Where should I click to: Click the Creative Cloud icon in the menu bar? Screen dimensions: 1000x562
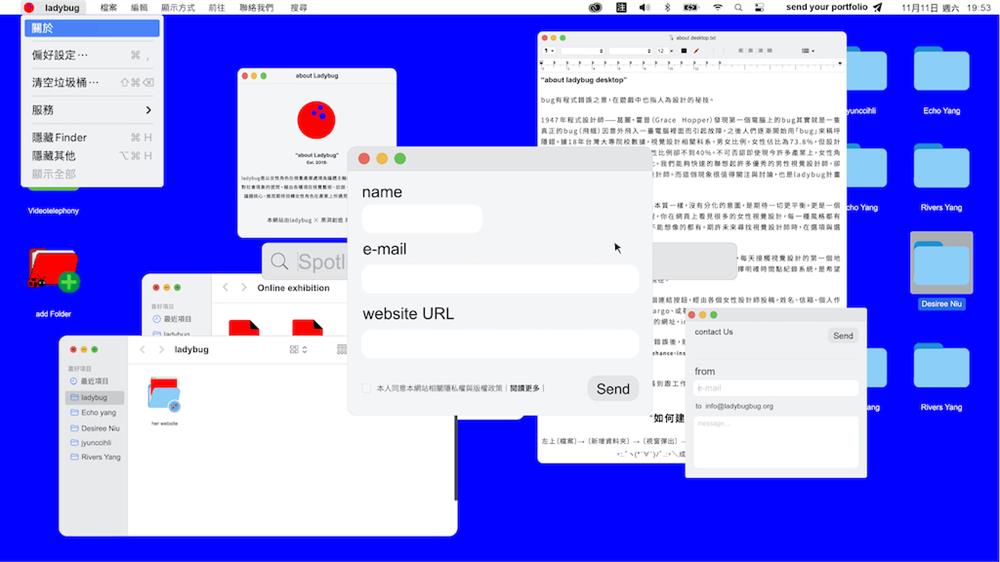point(595,8)
